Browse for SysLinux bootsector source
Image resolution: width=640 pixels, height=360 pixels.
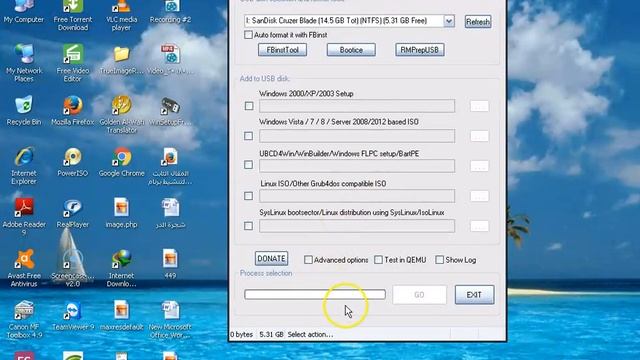tap(479, 226)
